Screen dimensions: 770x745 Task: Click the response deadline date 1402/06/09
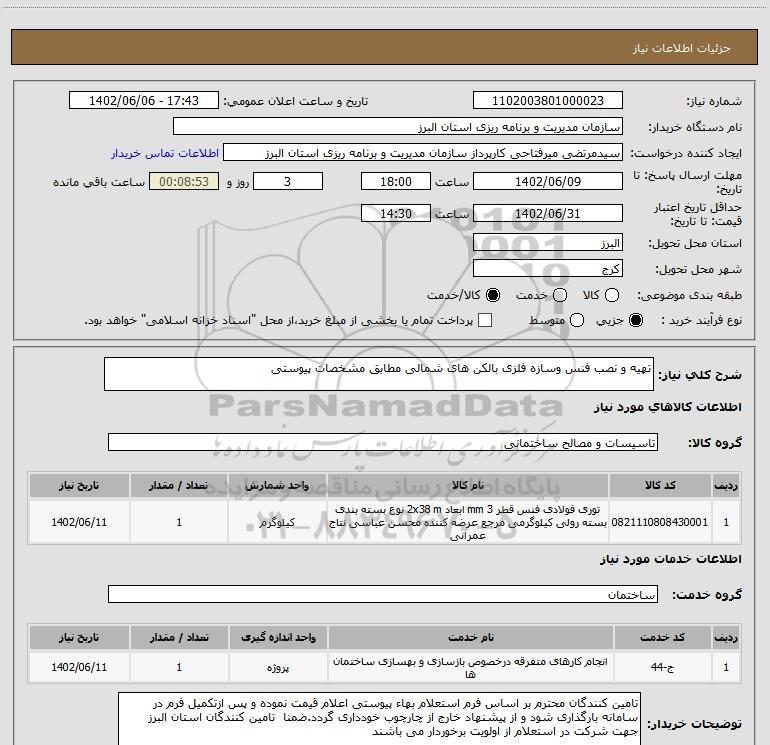548,181
